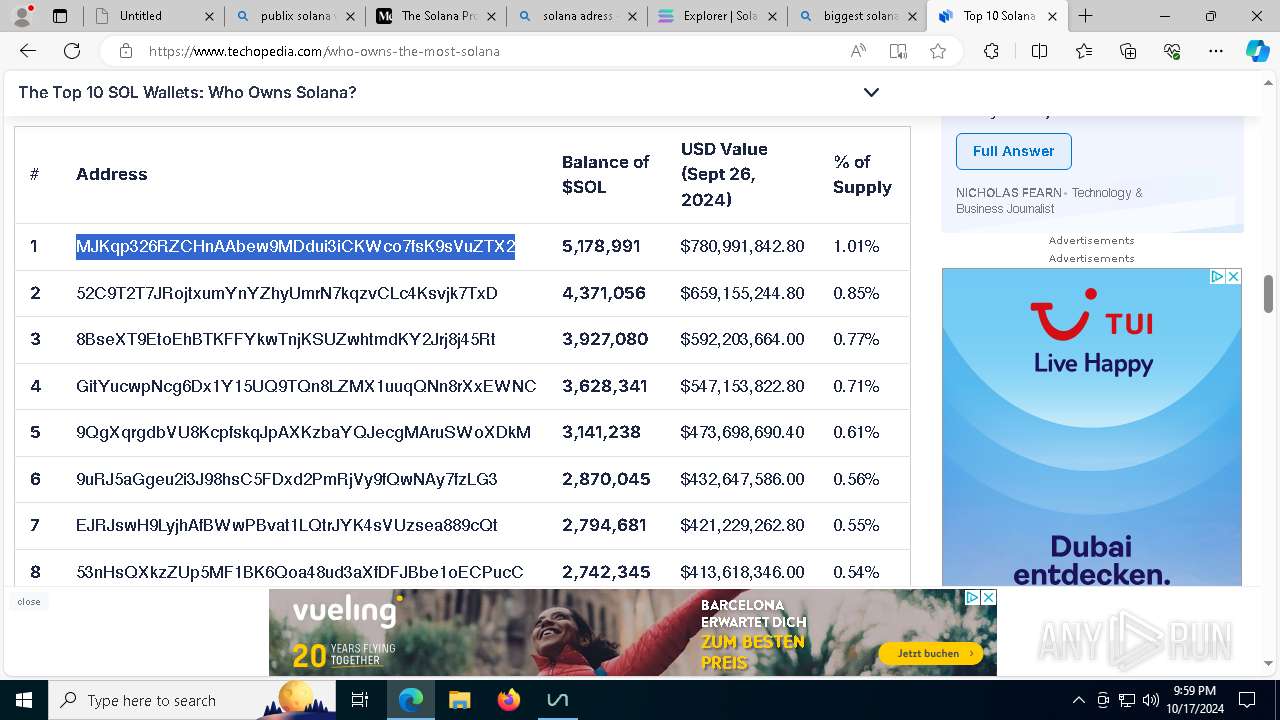Open Copilot sidebar
Image resolution: width=1280 pixels, height=720 pixels.
pyautogui.click(x=1257, y=51)
